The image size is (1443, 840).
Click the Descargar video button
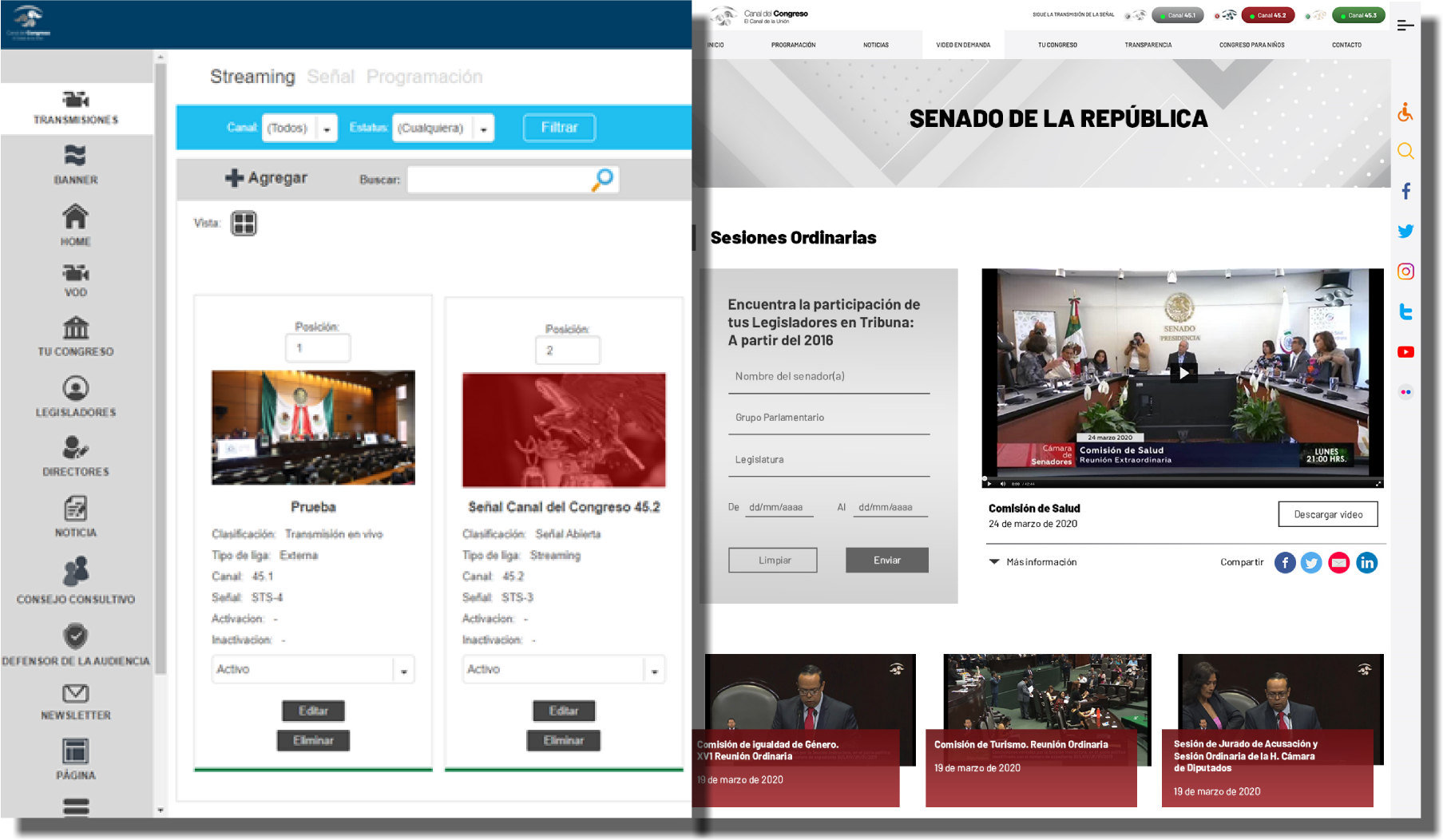(1327, 514)
